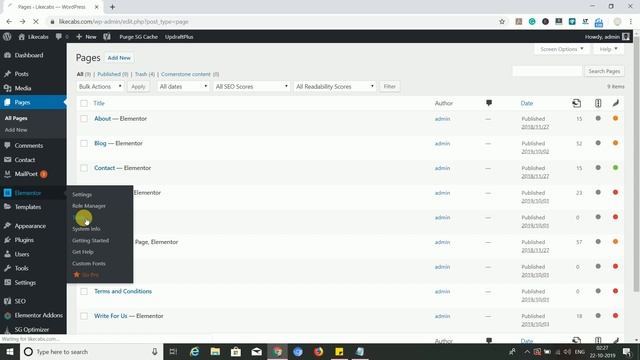Select Get Help in Elementor flyout
The image size is (640, 360).
click(83, 252)
